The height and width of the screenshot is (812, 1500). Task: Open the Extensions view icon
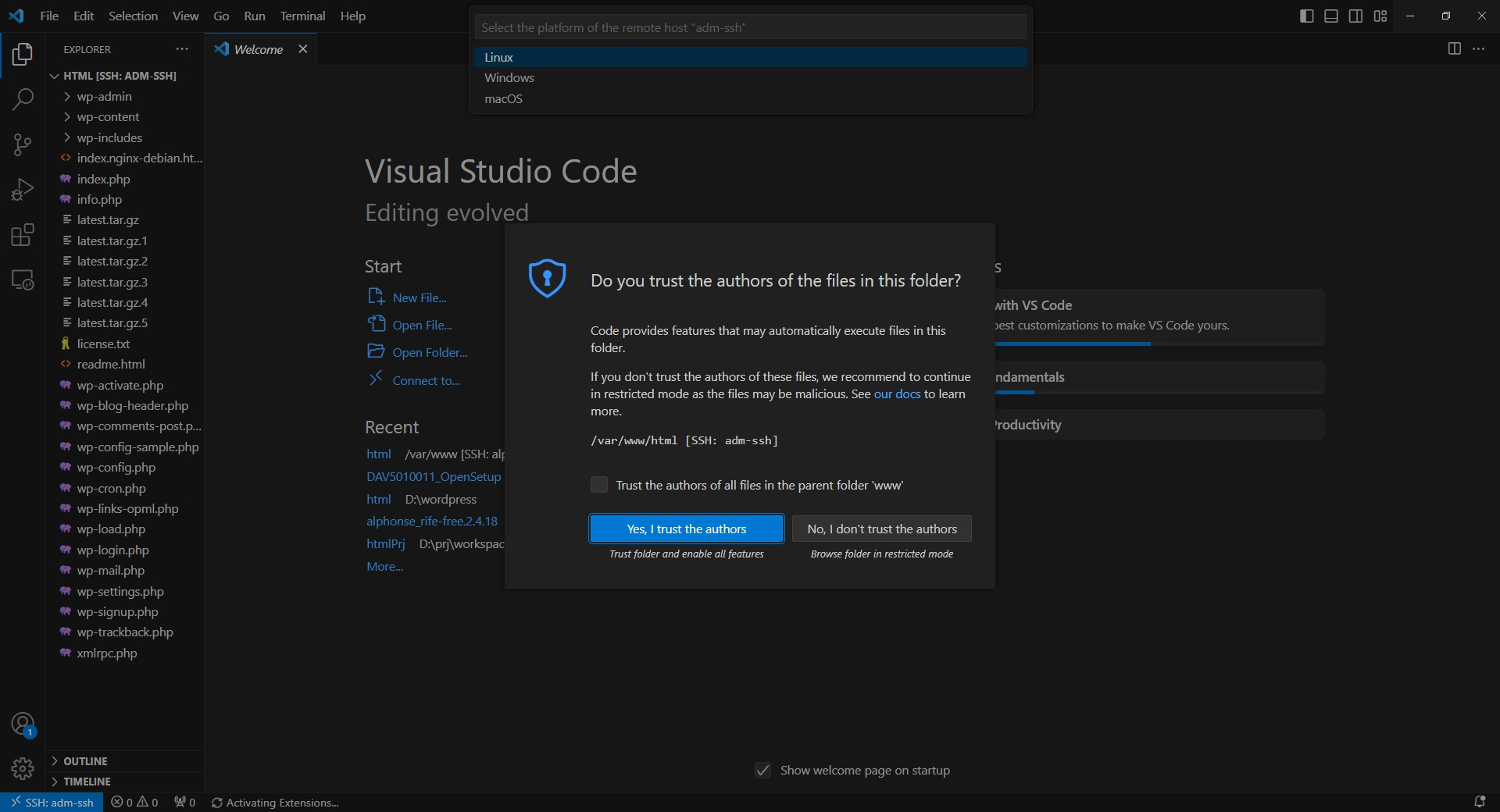(23, 235)
